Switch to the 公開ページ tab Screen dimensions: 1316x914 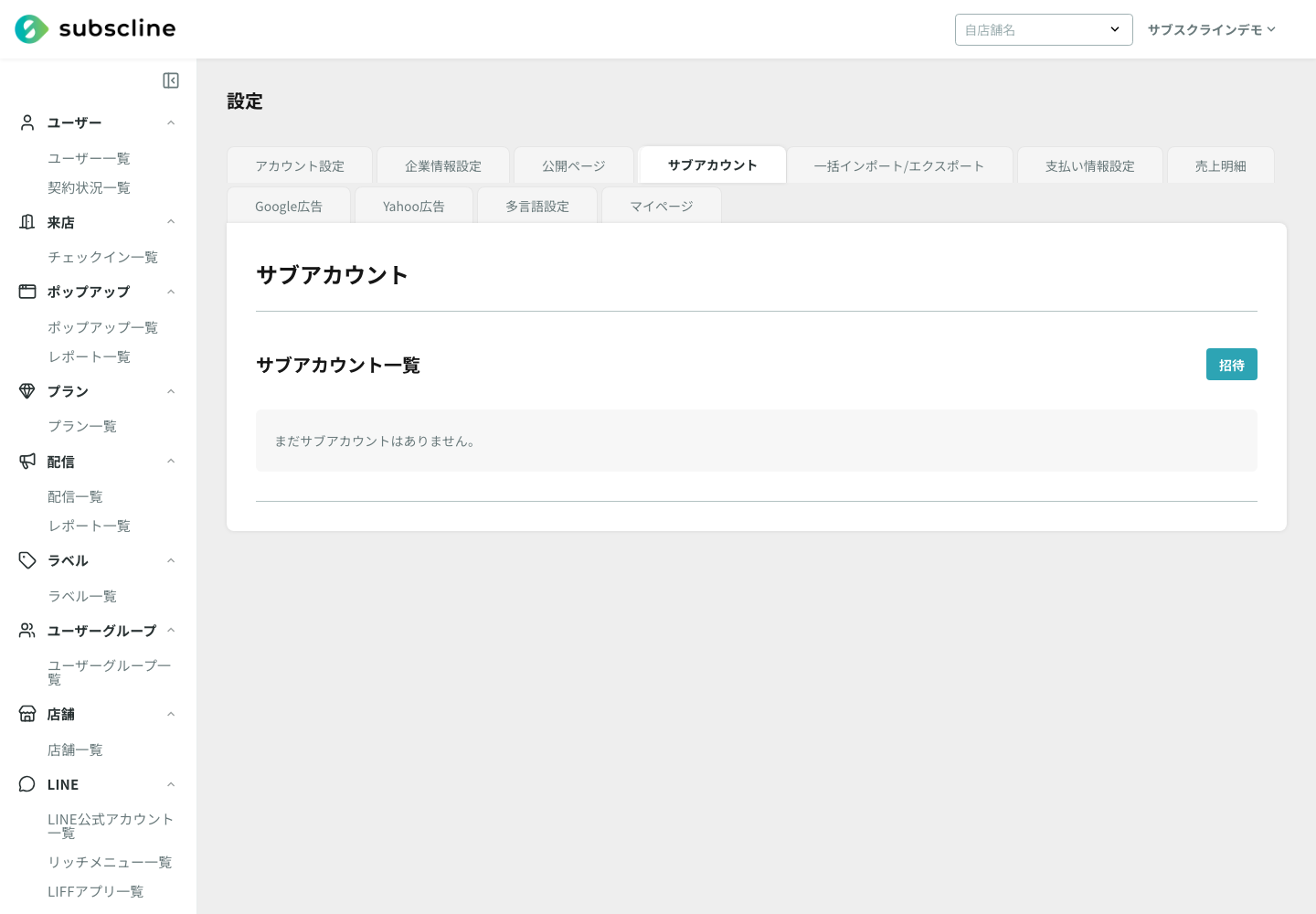[x=574, y=165]
